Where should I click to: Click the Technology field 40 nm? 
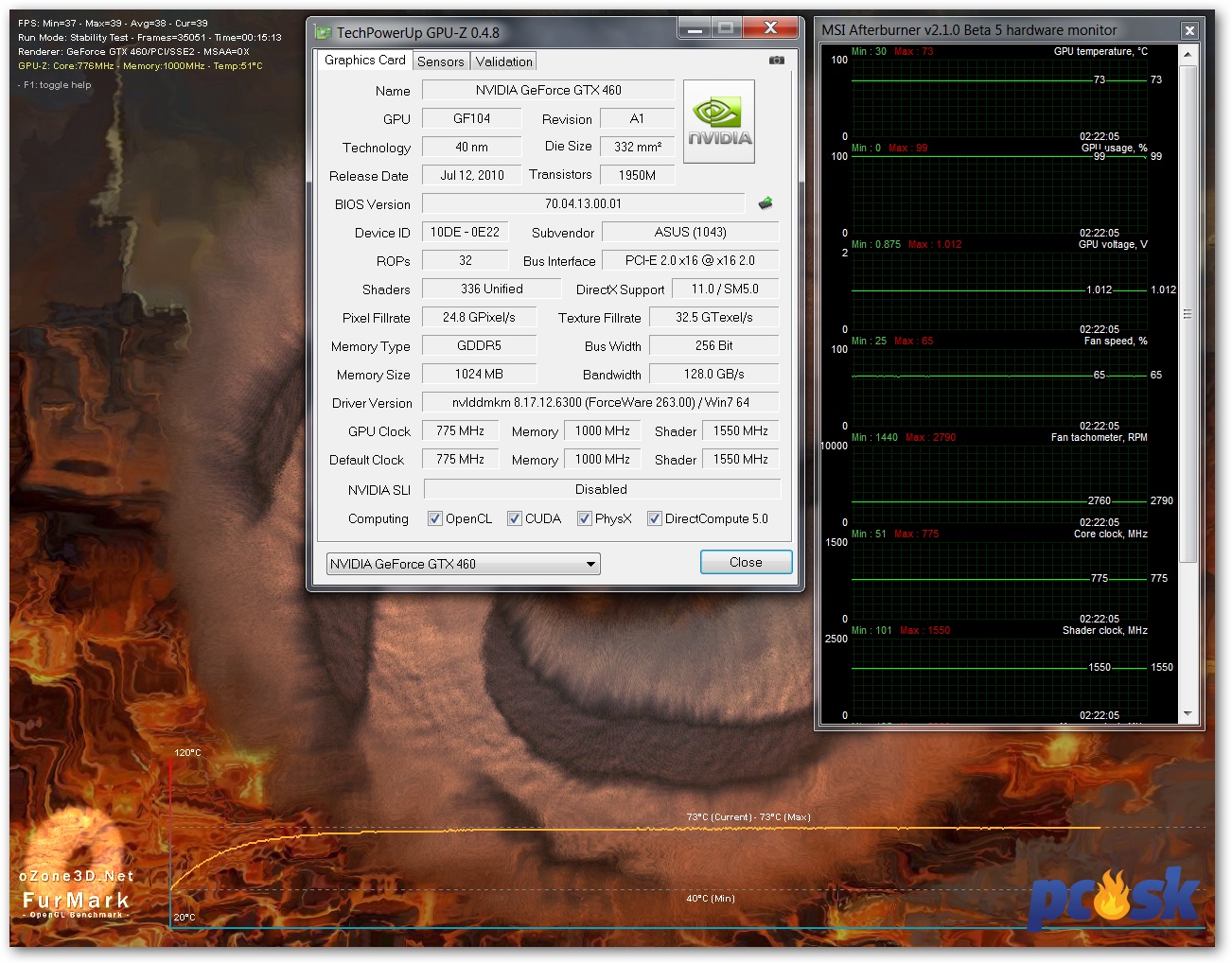471,147
